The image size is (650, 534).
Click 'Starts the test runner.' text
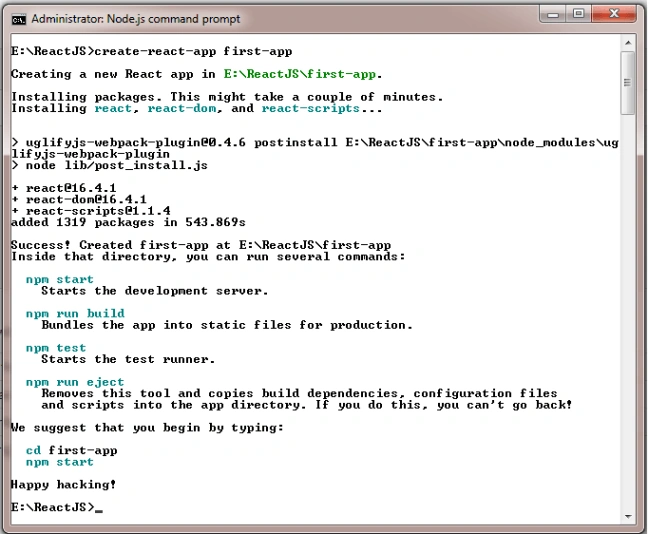(x=128, y=359)
